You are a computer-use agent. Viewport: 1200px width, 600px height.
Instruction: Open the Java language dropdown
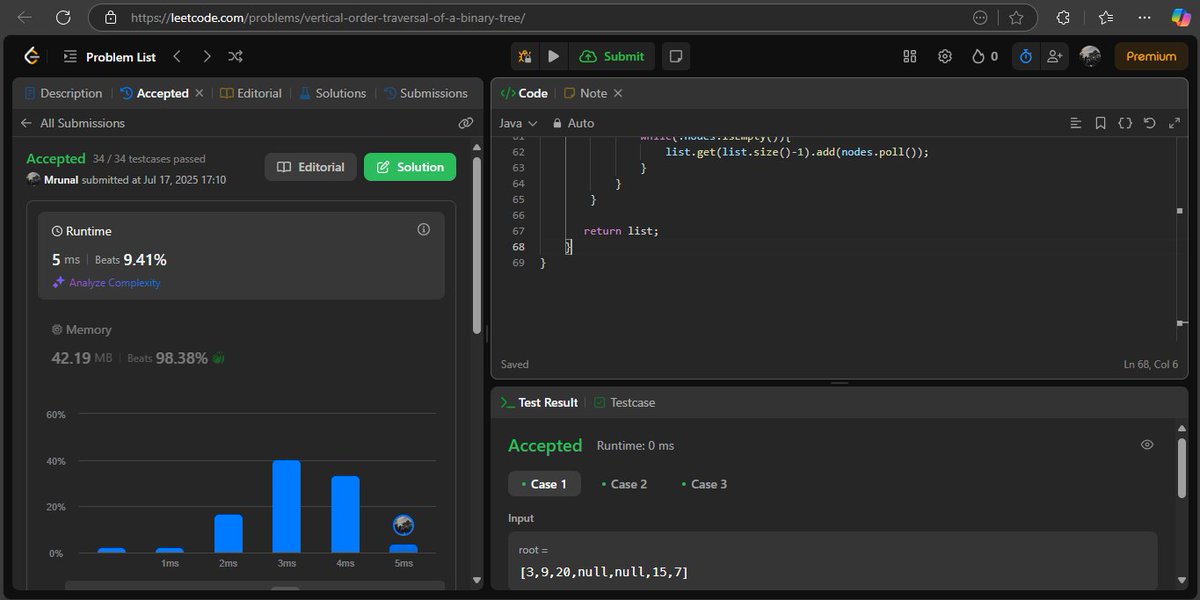pyautogui.click(x=518, y=123)
